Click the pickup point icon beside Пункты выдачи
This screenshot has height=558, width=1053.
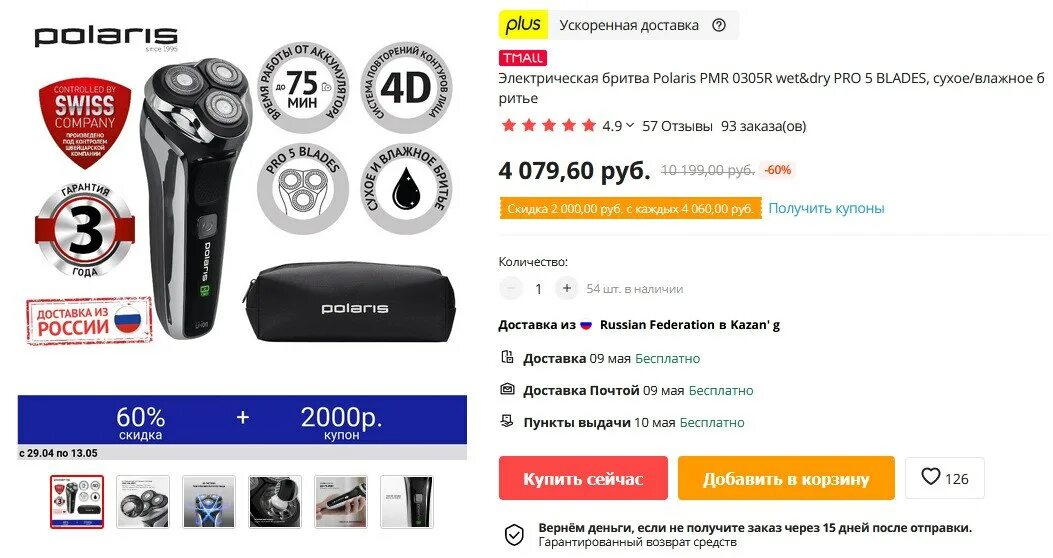coord(508,422)
